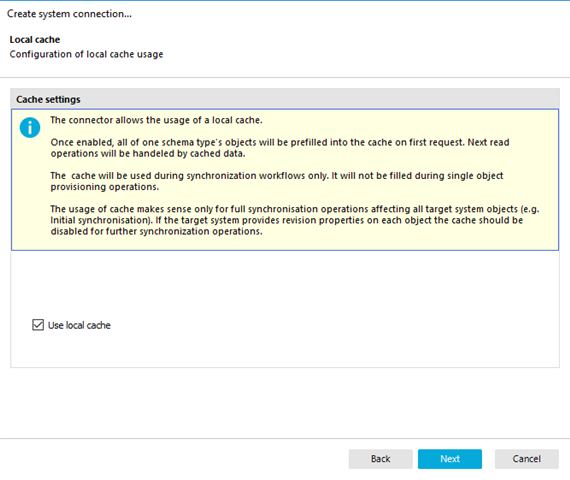Click the Create system connection title text
The width and height of the screenshot is (570, 480).
[x=69, y=14]
